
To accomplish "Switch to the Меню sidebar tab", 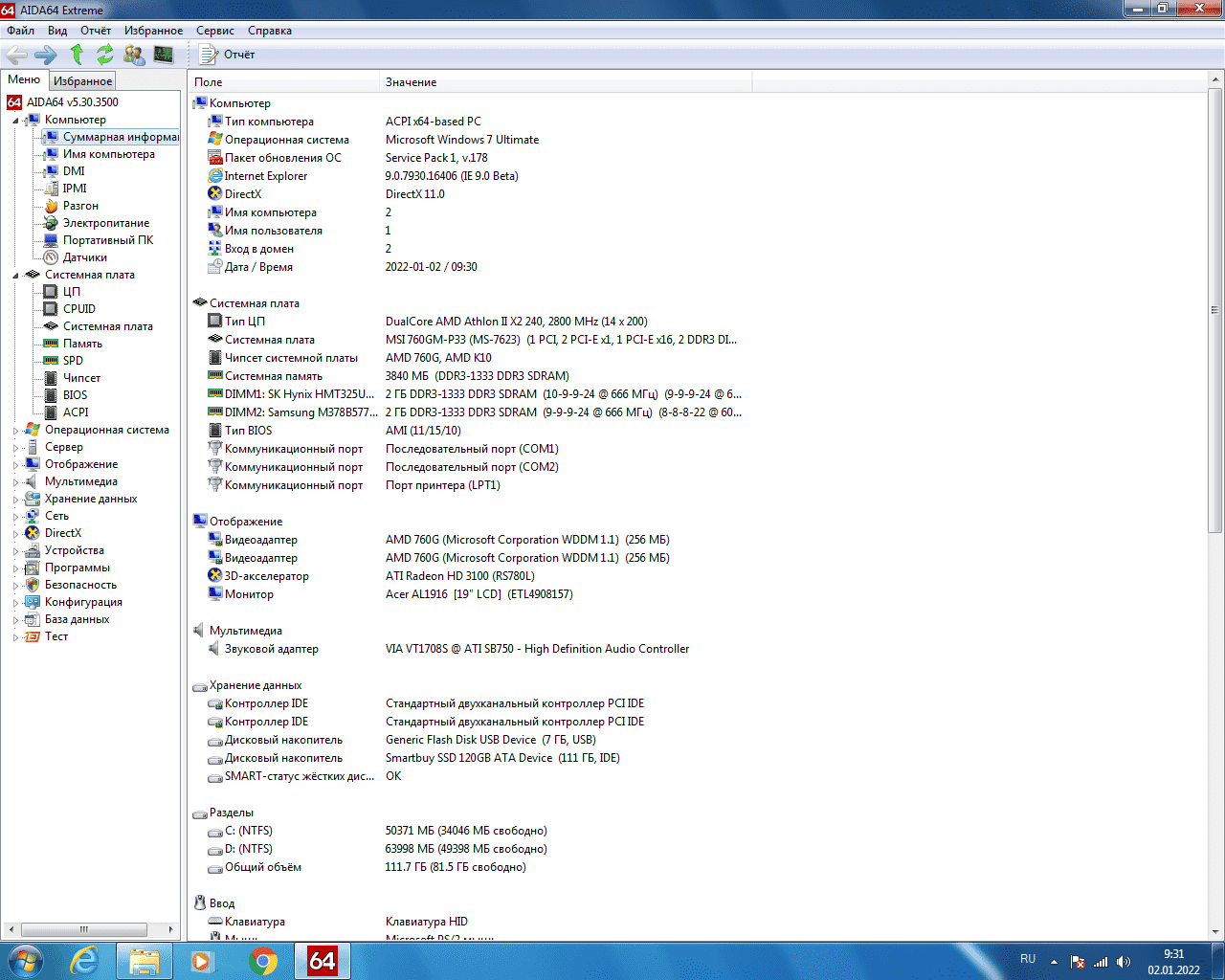I will pos(24,79).
